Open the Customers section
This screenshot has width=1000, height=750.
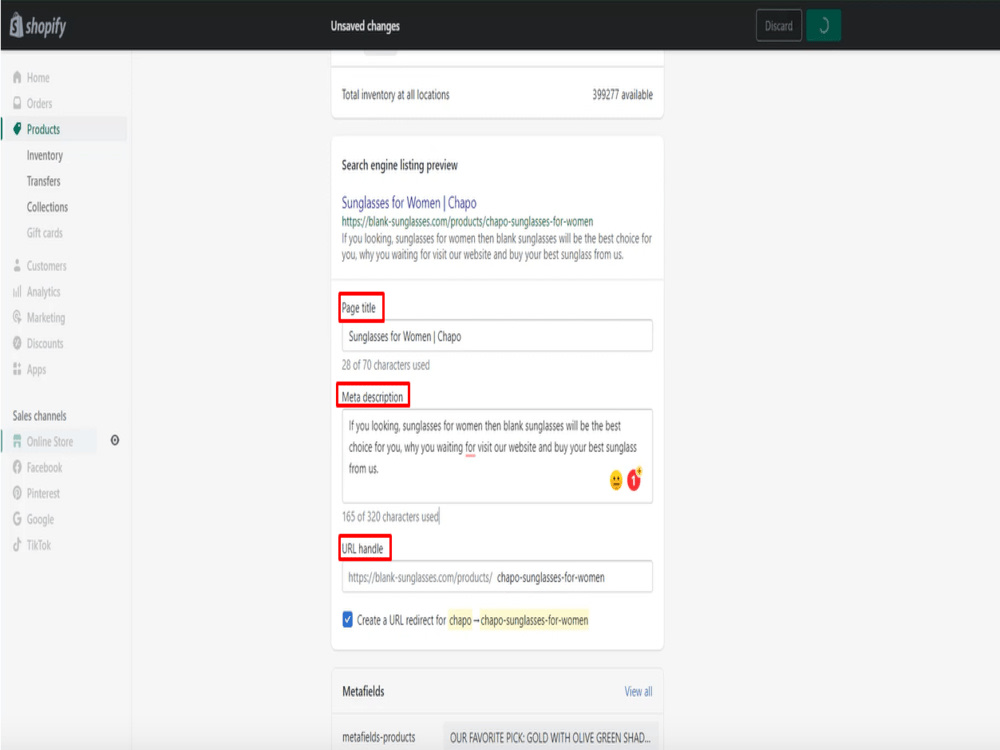tap(46, 265)
